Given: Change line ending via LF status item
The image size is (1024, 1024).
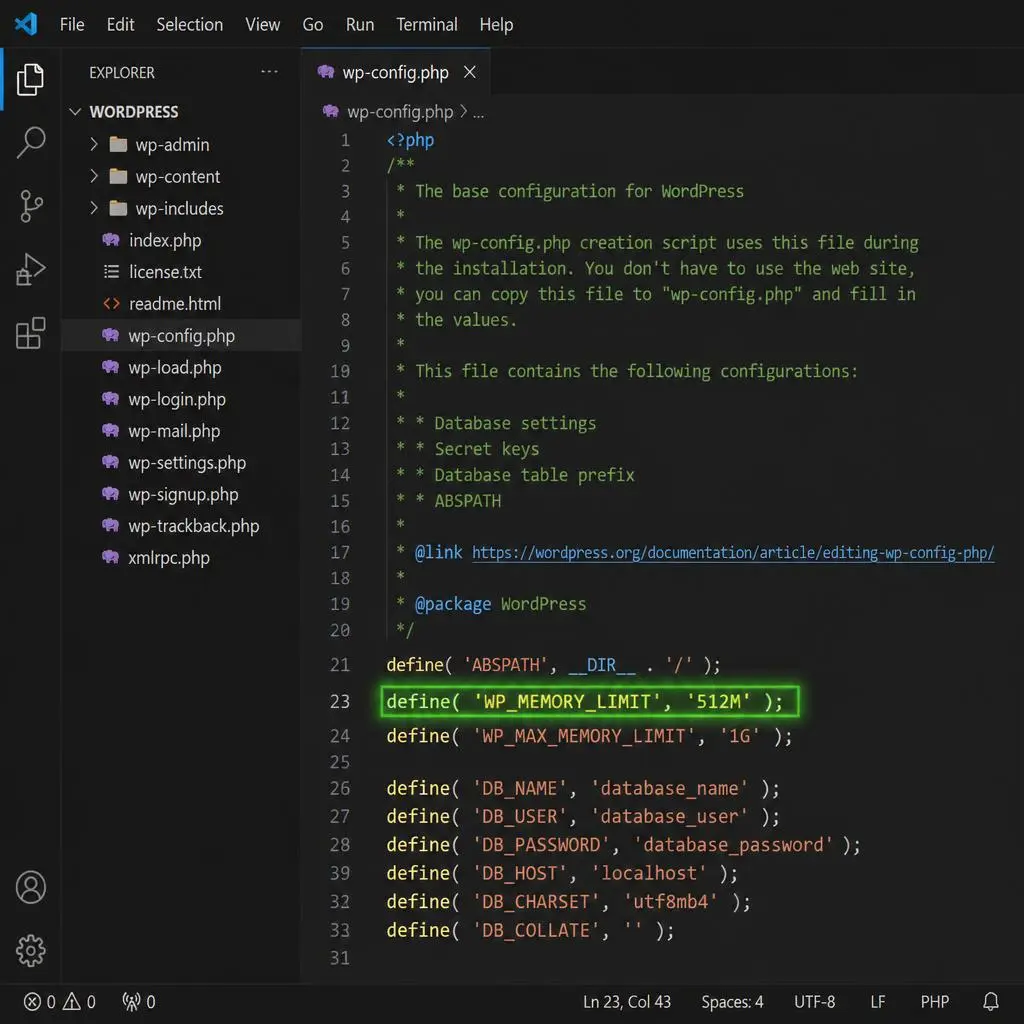Looking at the screenshot, I should [878, 1002].
